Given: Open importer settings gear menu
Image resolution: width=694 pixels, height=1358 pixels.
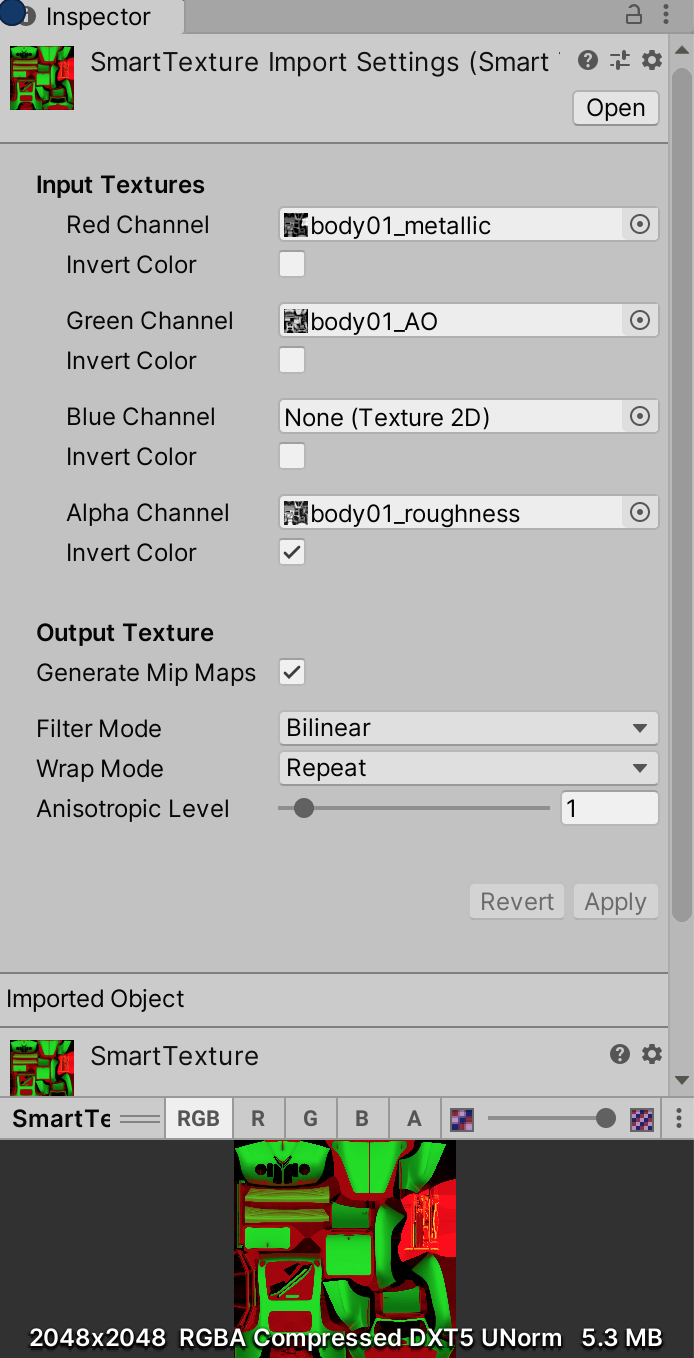Looking at the screenshot, I should pos(652,60).
